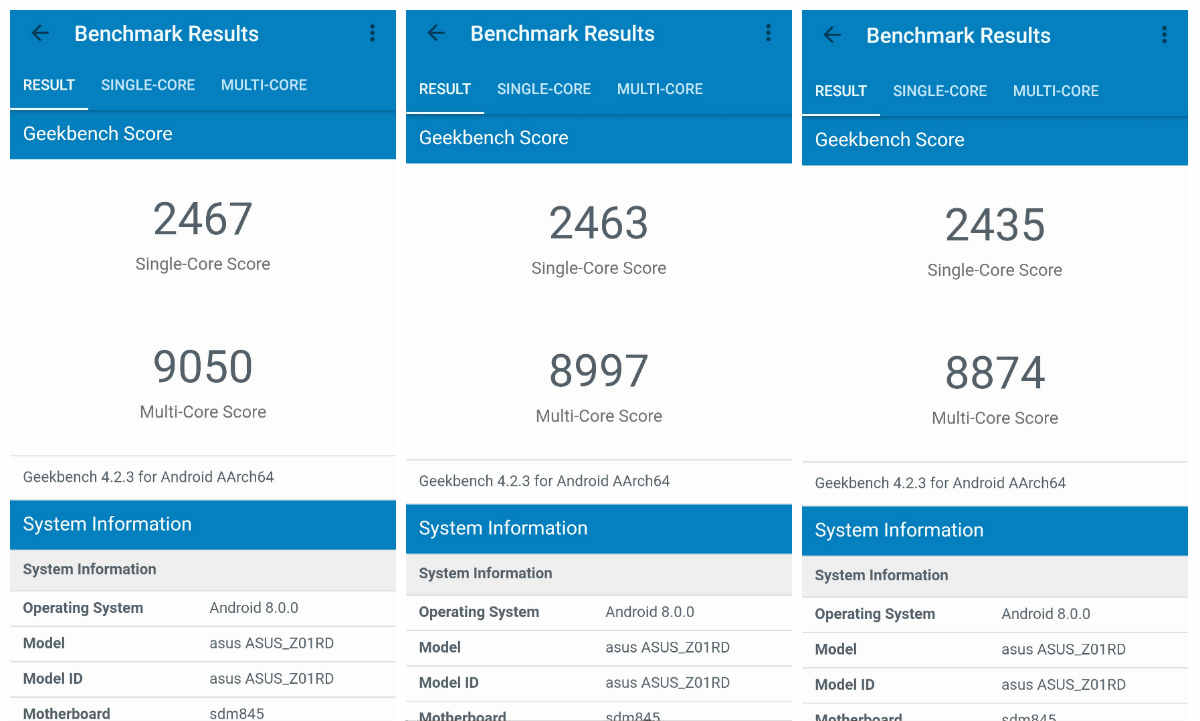Select MULTI-CORE tab in middle screenshot
Screen dimensions: 1200x721
tap(660, 89)
